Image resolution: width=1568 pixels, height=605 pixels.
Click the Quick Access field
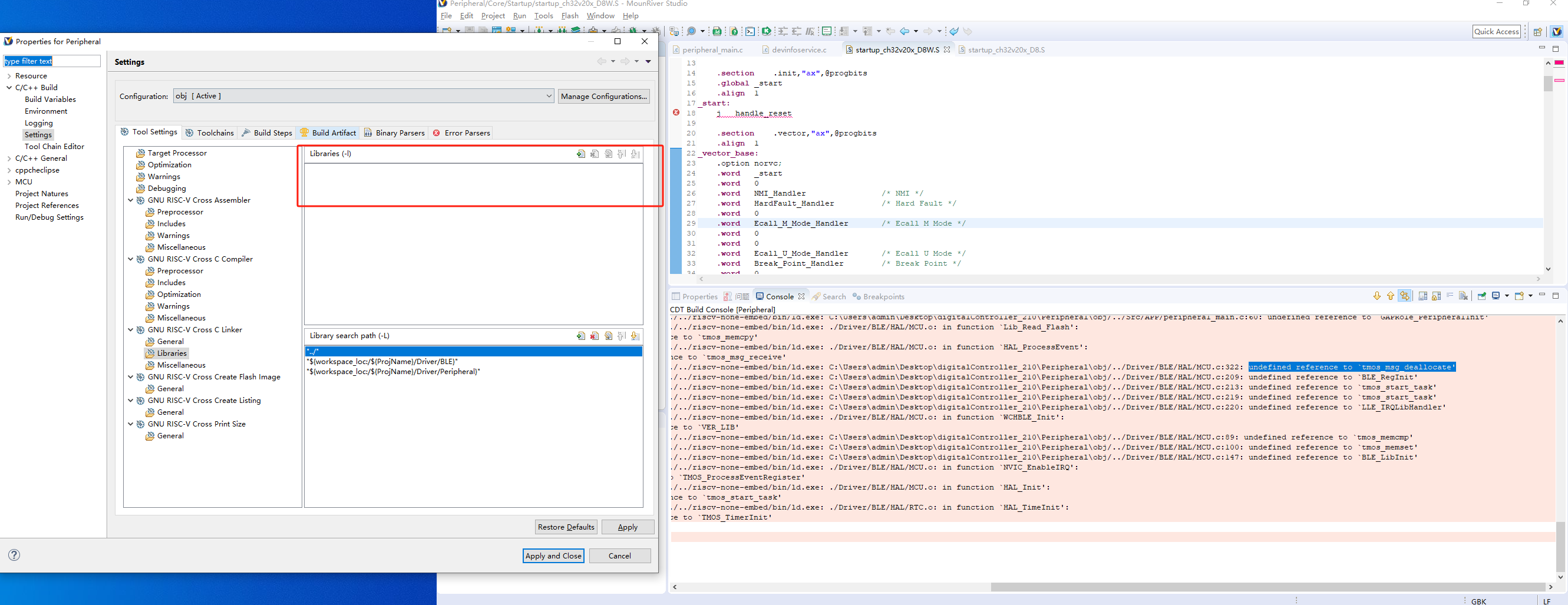[x=1496, y=32]
